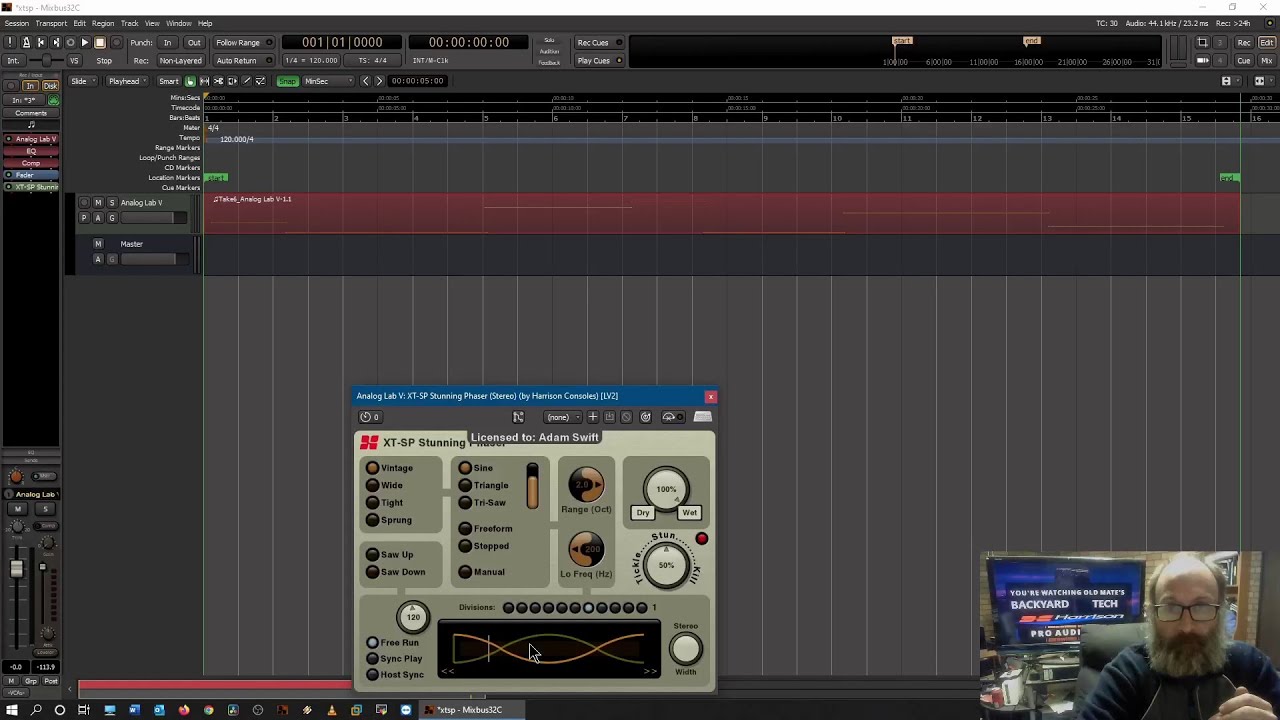Stop the transport with the square button
The height and width of the screenshot is (720, 1280).
click(x=100, y=42)
